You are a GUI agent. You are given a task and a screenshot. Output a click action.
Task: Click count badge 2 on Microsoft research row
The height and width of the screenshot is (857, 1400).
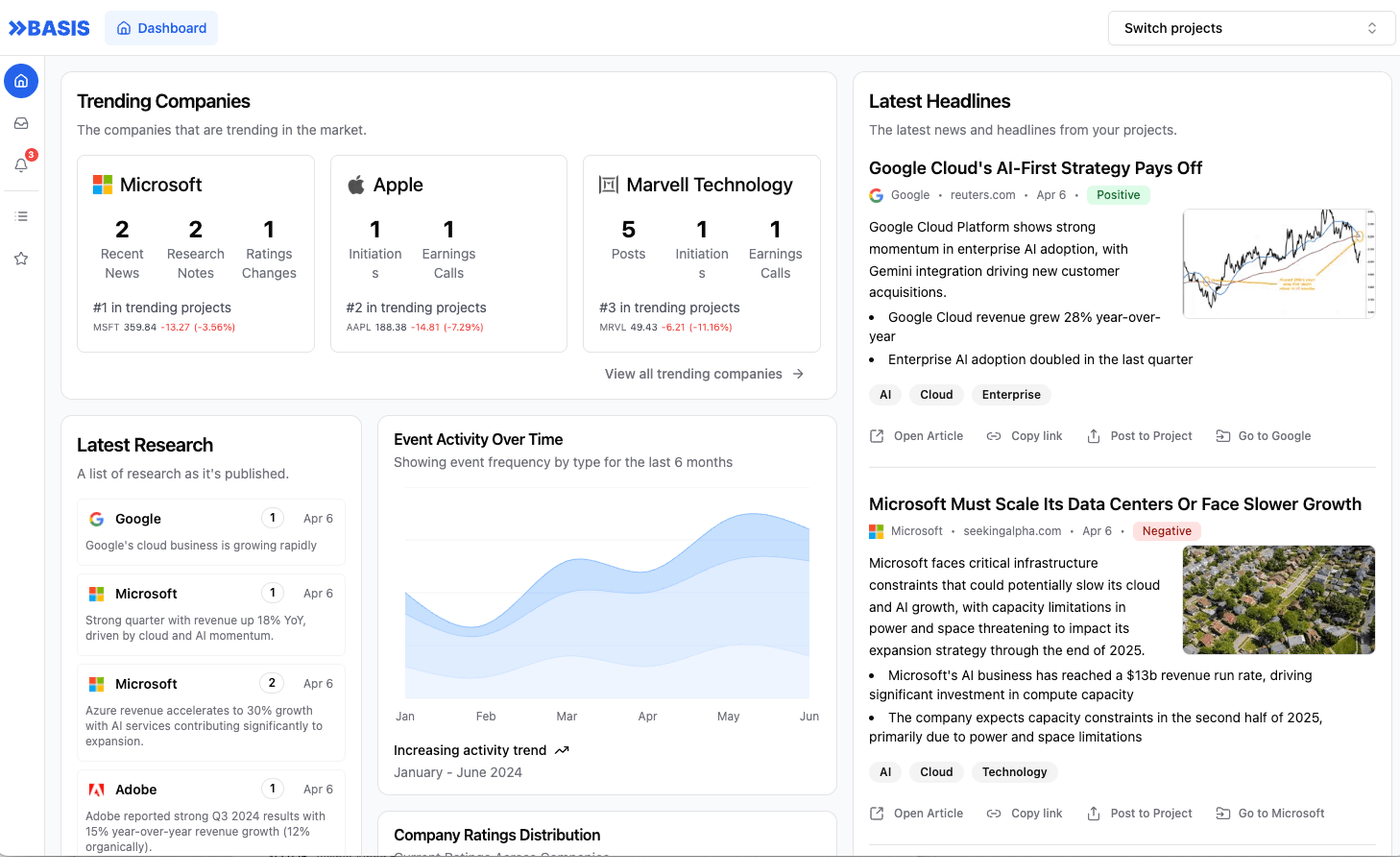[x=271, y=684]
